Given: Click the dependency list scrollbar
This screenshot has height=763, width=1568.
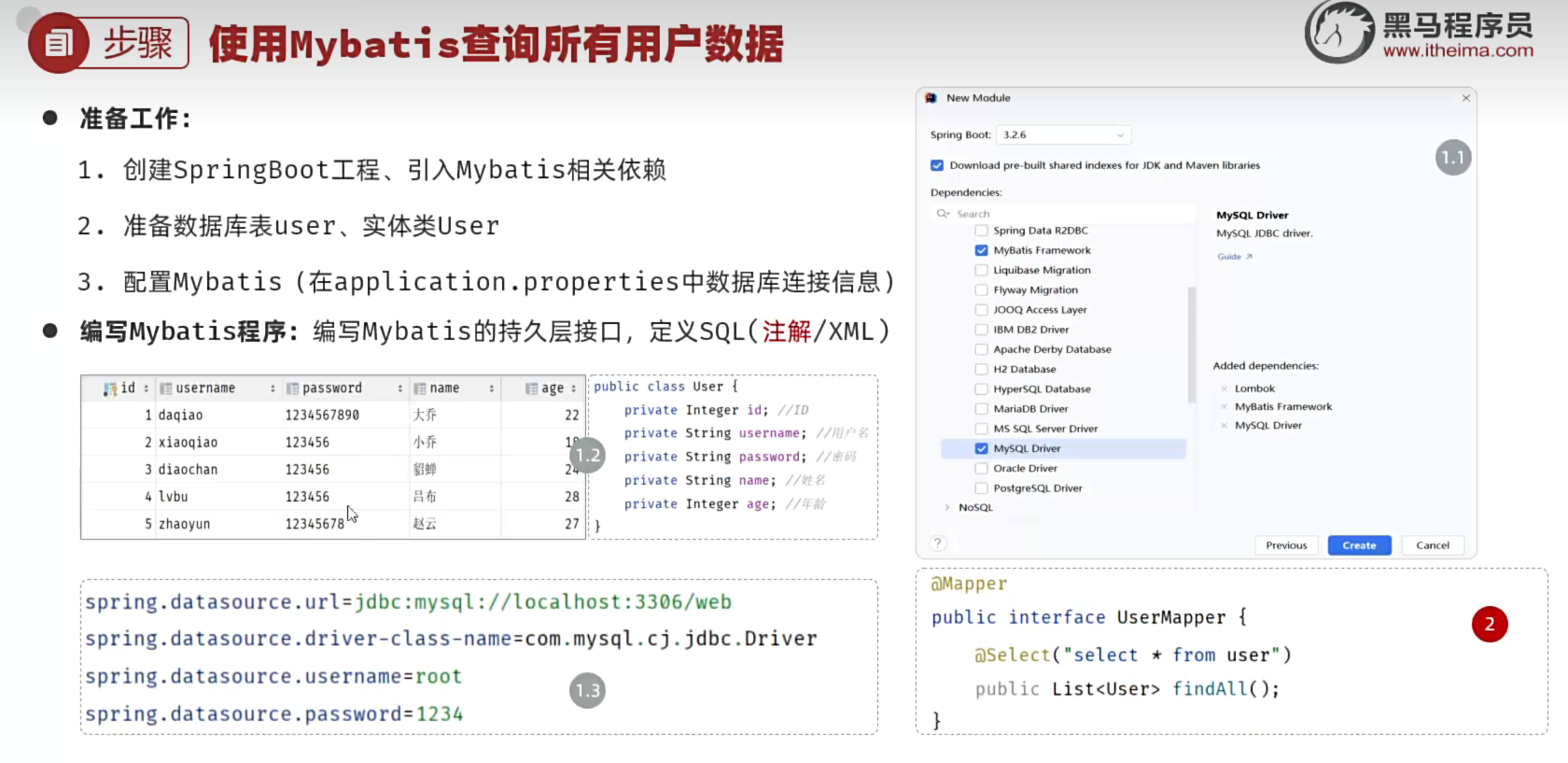Looking at the screenshot, I should point(1192,345).
